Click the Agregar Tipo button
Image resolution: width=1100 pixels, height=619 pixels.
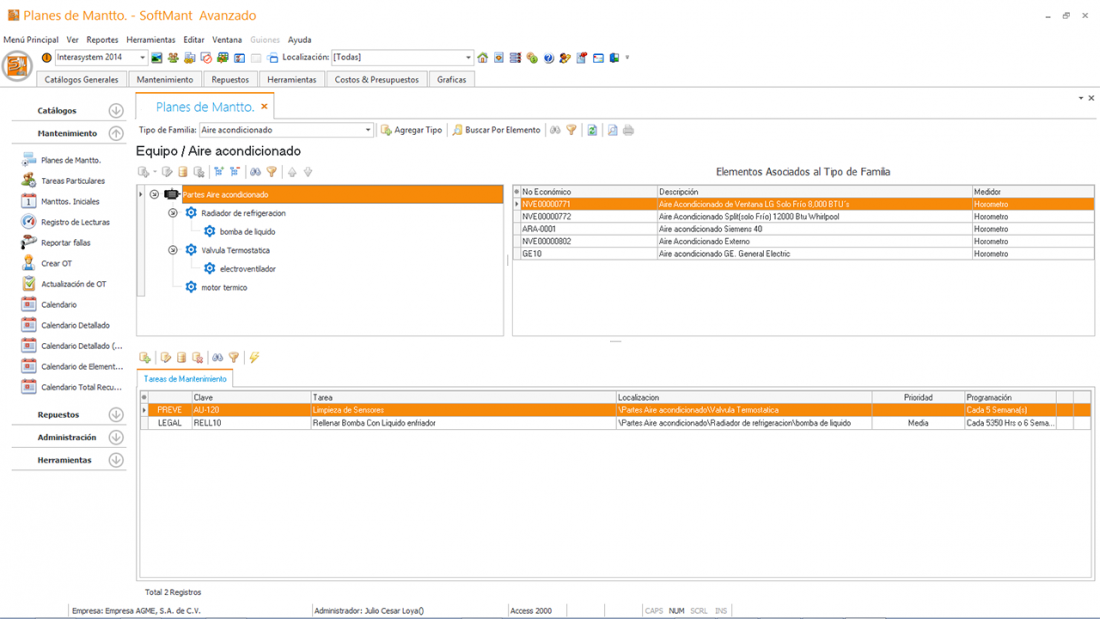coord(411,130)
